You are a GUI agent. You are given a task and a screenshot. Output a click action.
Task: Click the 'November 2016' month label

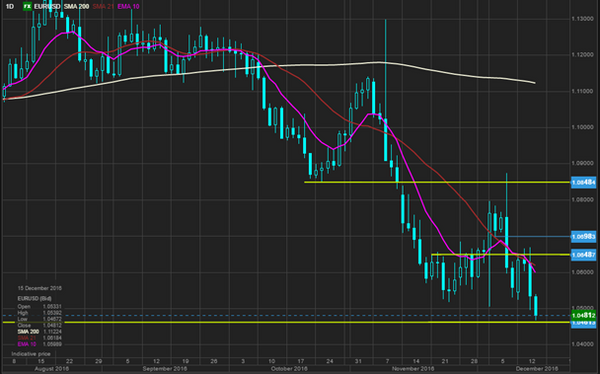[x=413, y=369]
